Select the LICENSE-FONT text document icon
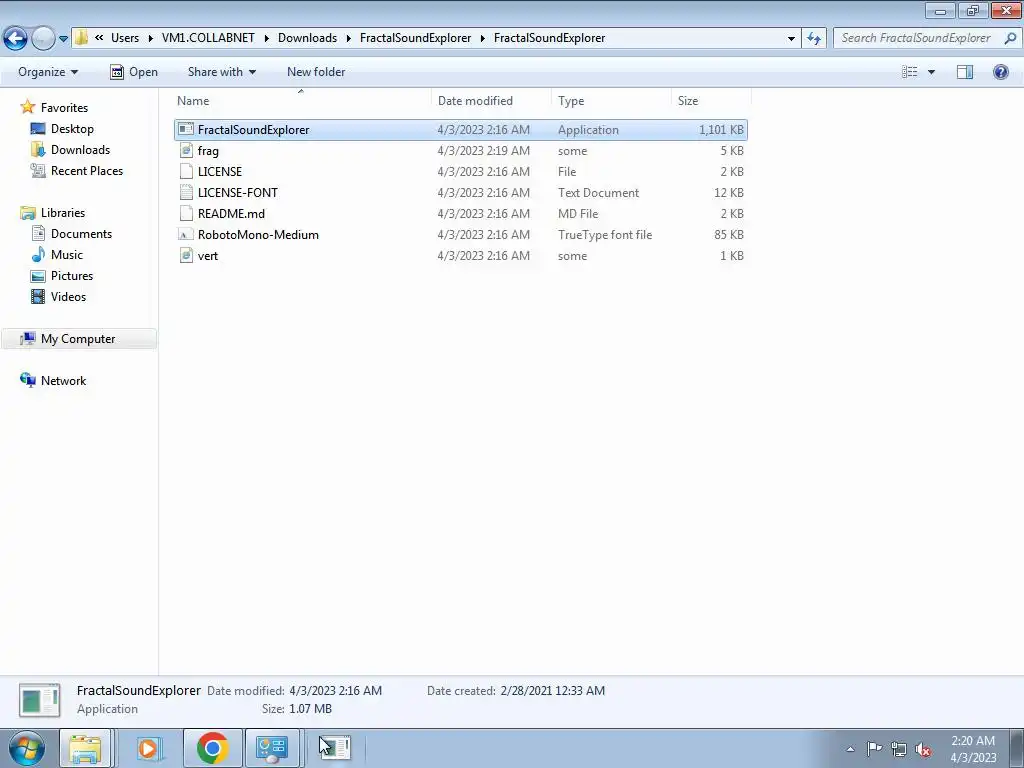Image resolution: width=1024 pixels, height=768 pixels. [x=186, y=192]
